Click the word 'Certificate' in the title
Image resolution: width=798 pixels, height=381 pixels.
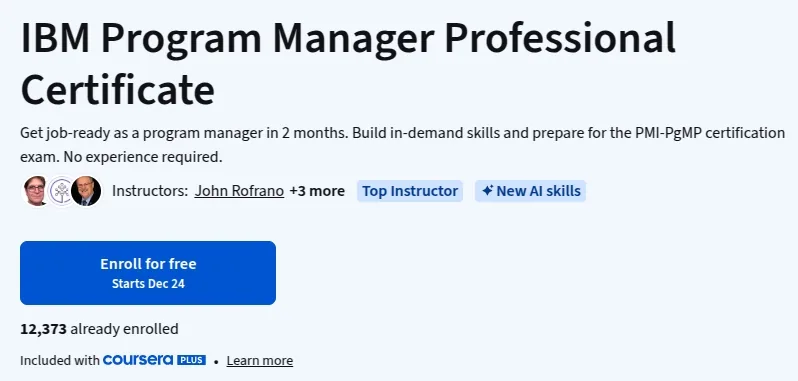[118, 90]
